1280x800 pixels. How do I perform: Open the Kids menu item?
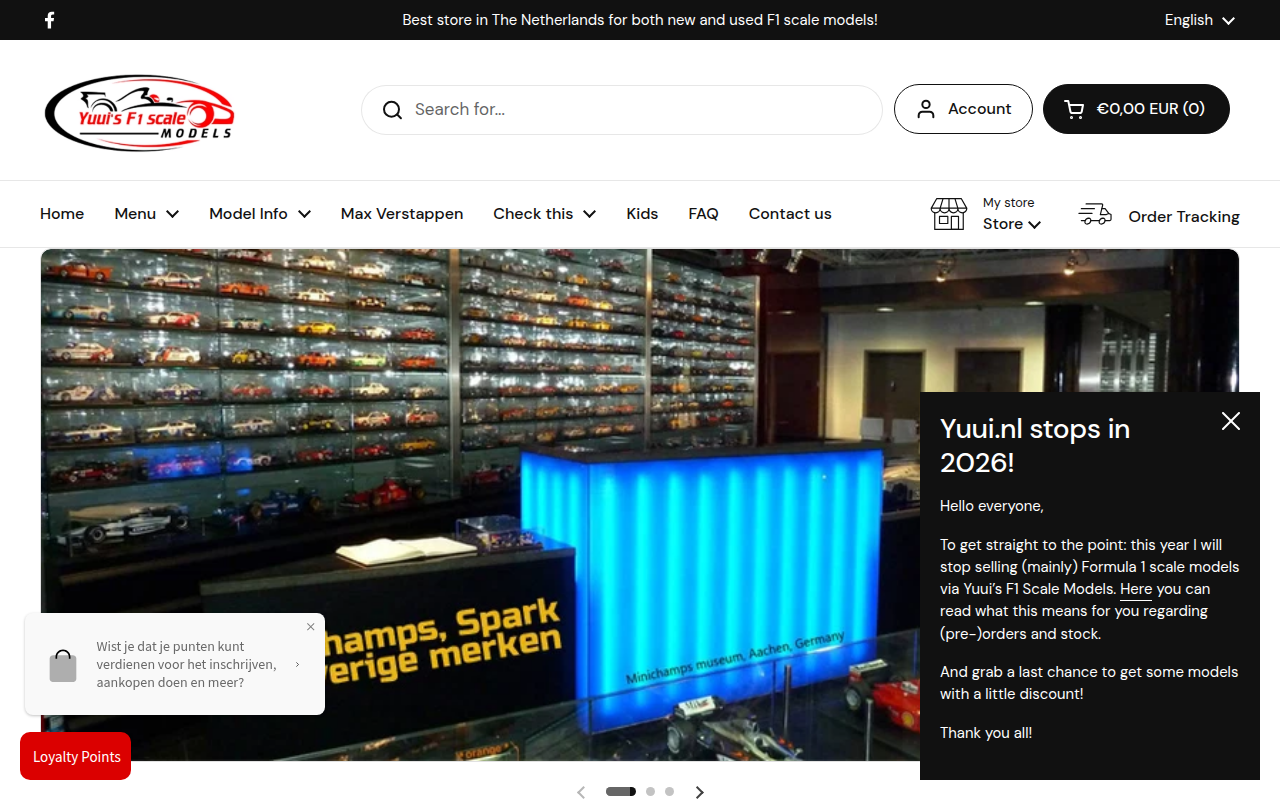point(642,214)
